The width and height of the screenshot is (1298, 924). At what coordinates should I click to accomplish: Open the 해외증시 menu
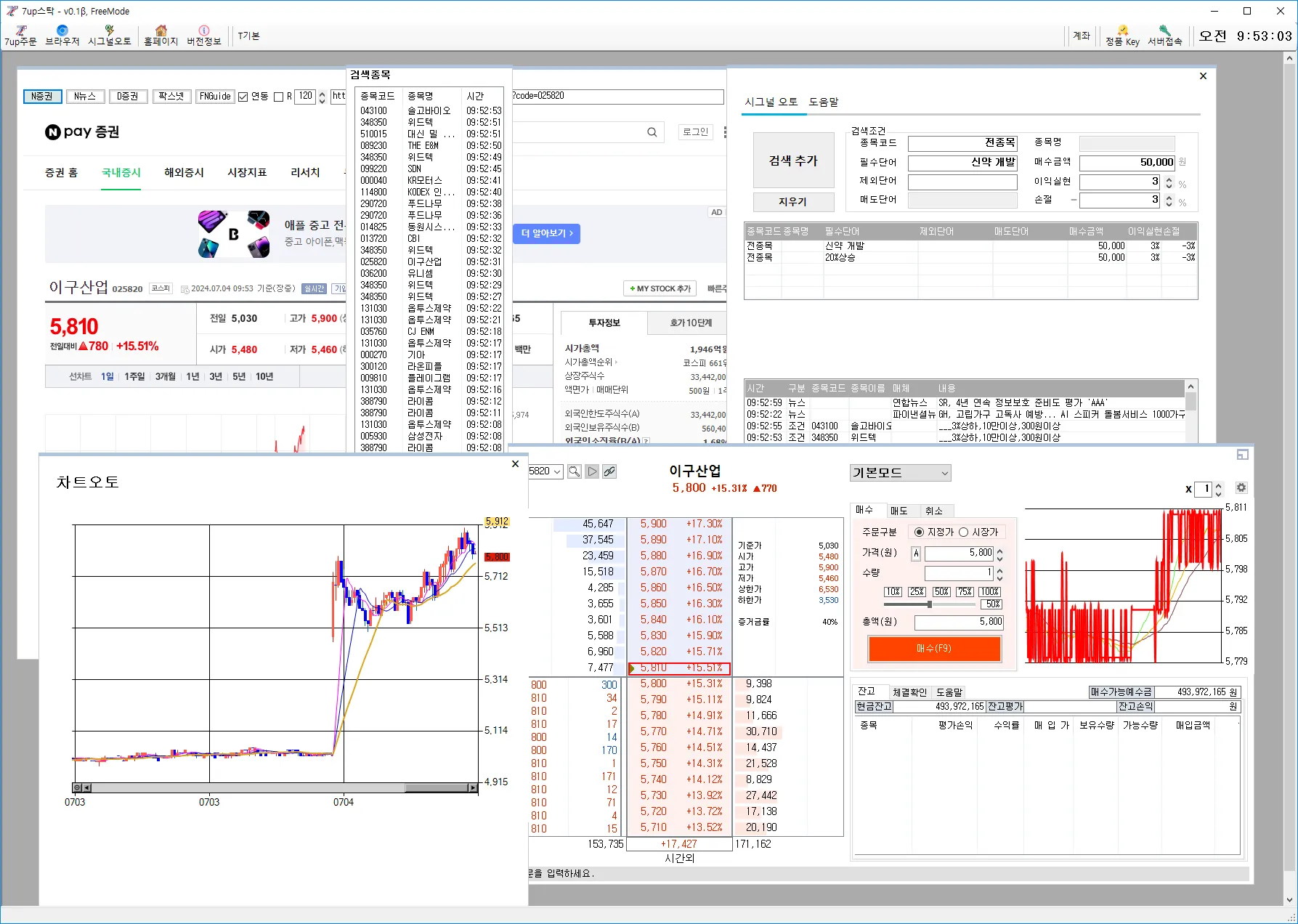tap(184, 172)
